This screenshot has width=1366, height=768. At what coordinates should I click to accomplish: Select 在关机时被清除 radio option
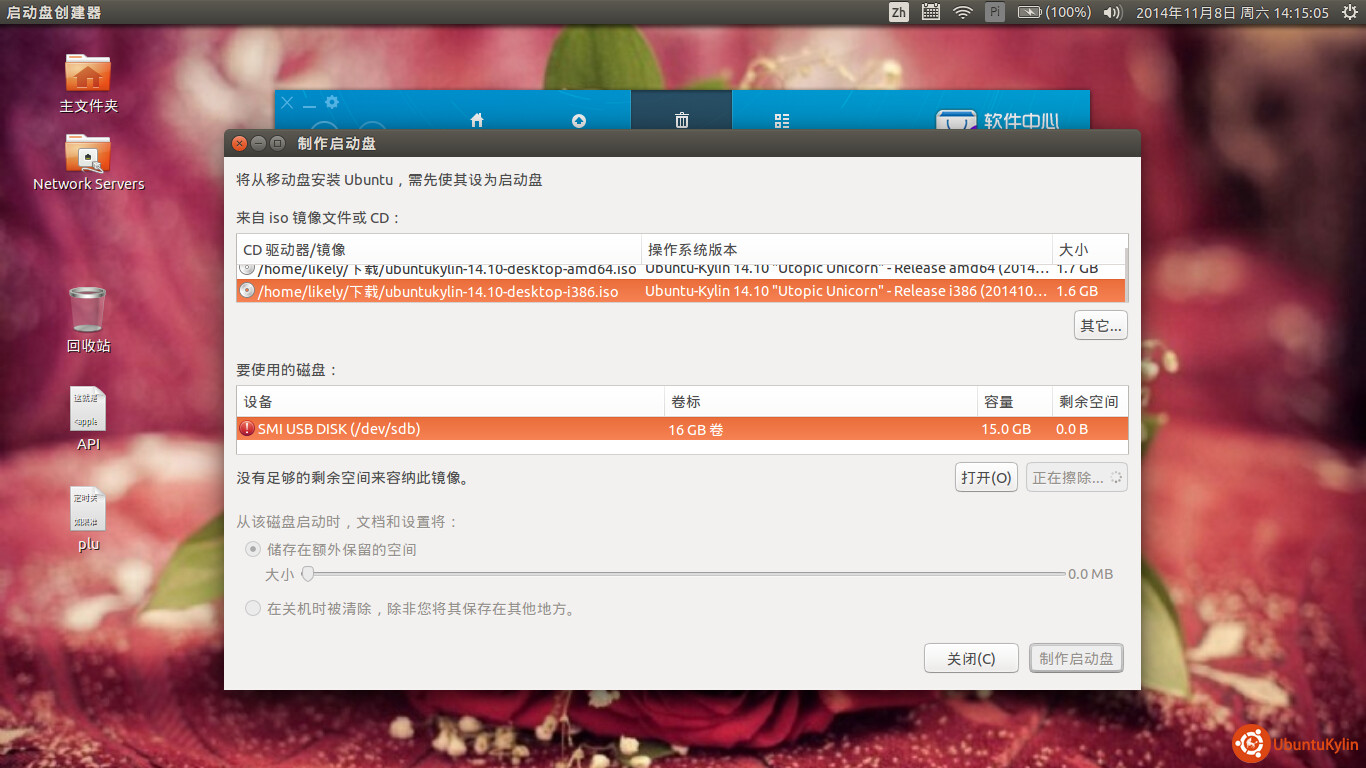(253, 608)
